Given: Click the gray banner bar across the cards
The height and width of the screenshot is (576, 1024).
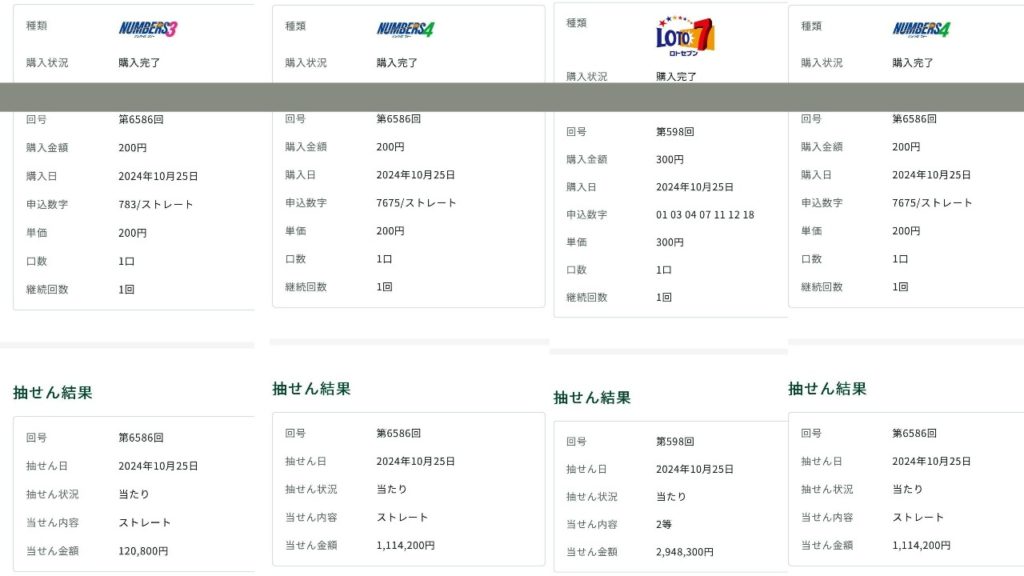Looking at the screenshot, I should (x=512, y=97).
